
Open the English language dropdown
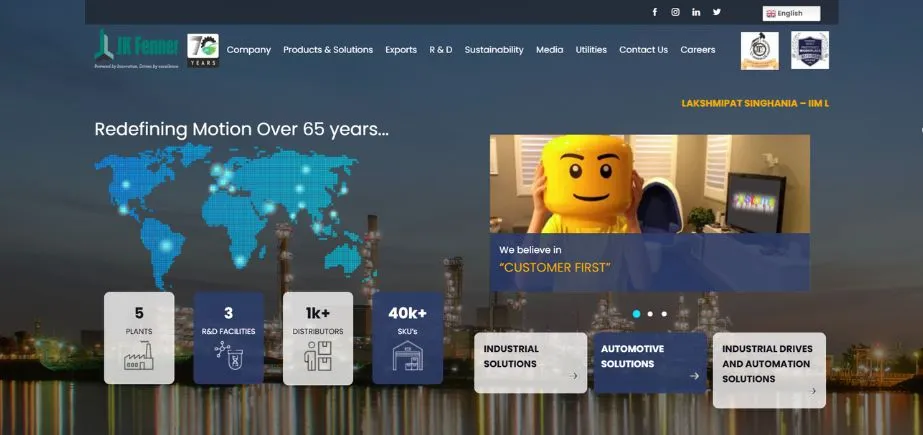click(x=791, y=14)
